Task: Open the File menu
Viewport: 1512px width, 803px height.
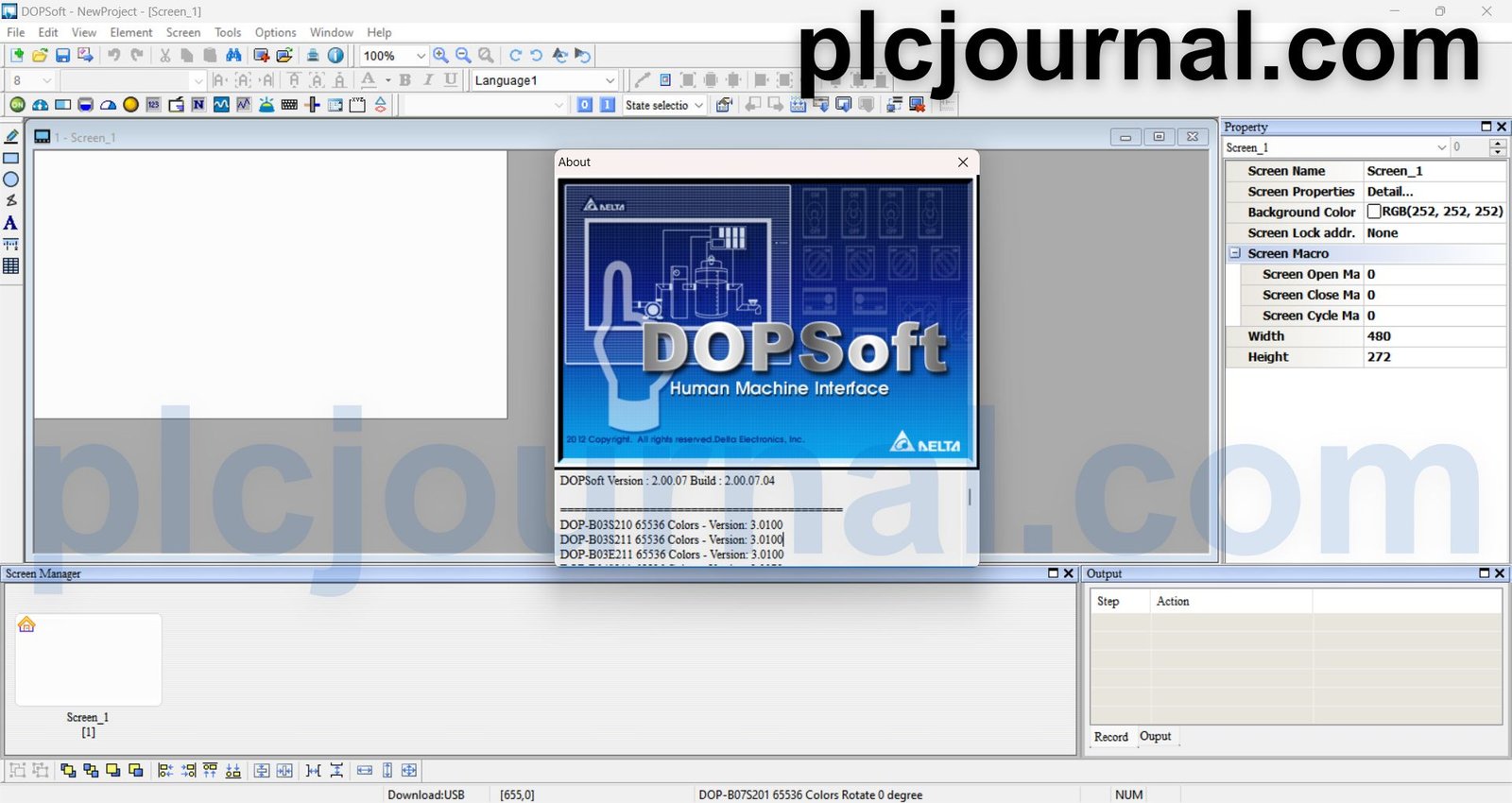Action: coord(16,32)
